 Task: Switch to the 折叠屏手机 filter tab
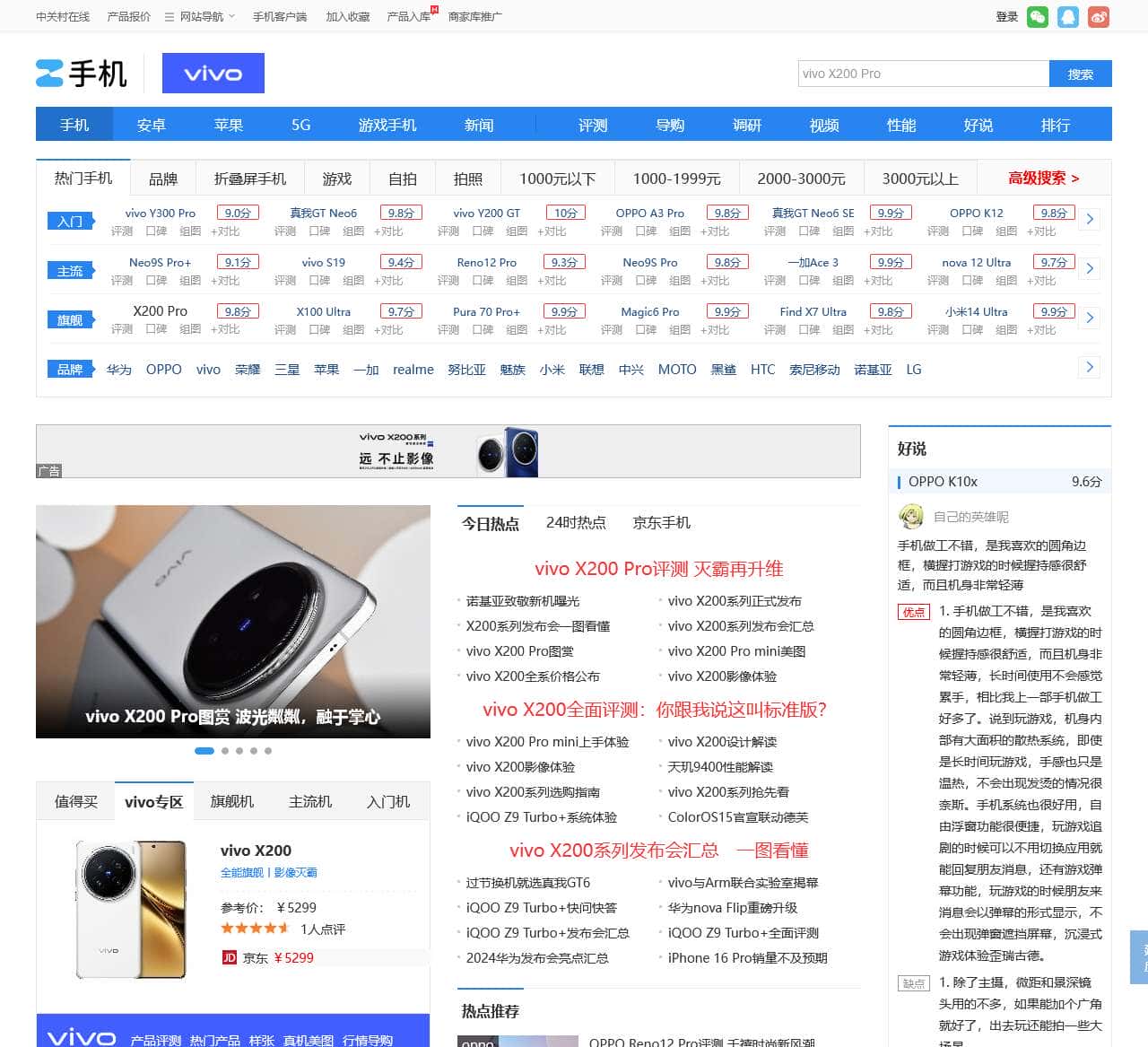point(250,179)
